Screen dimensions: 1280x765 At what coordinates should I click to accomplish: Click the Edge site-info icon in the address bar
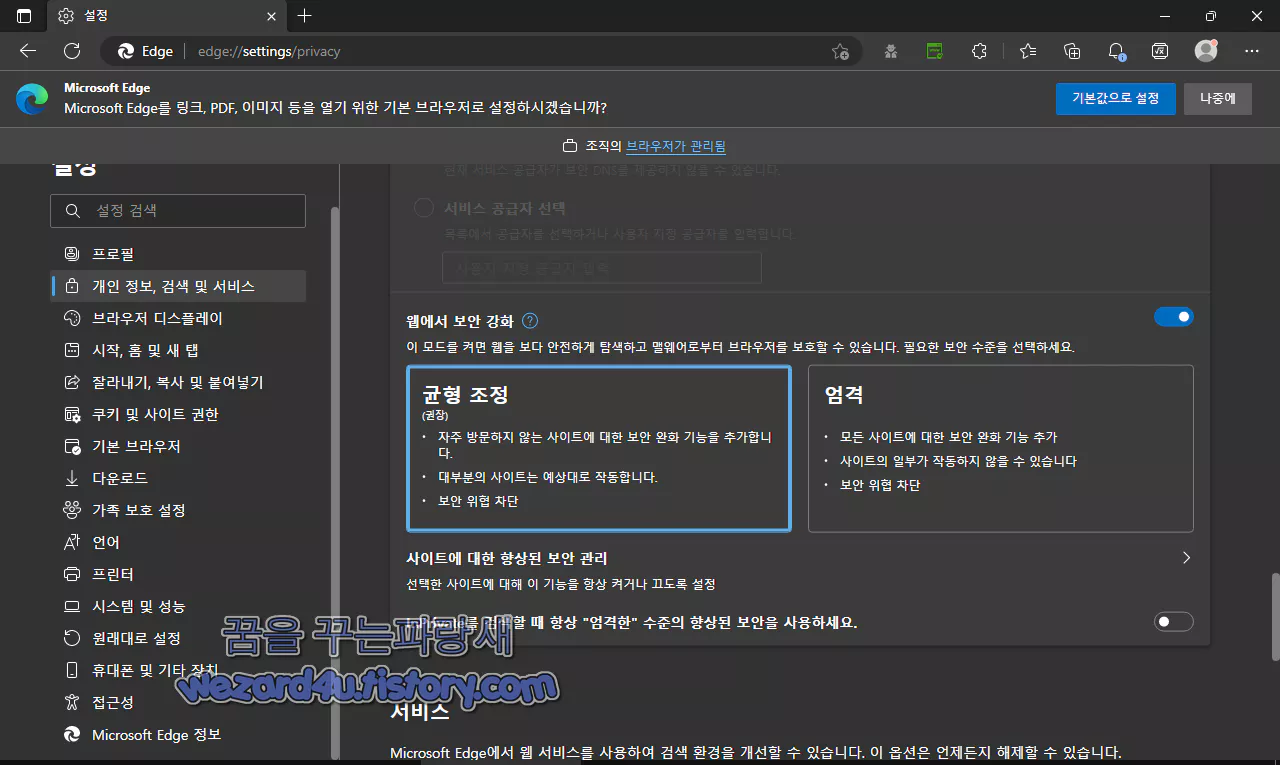point(145,51)
